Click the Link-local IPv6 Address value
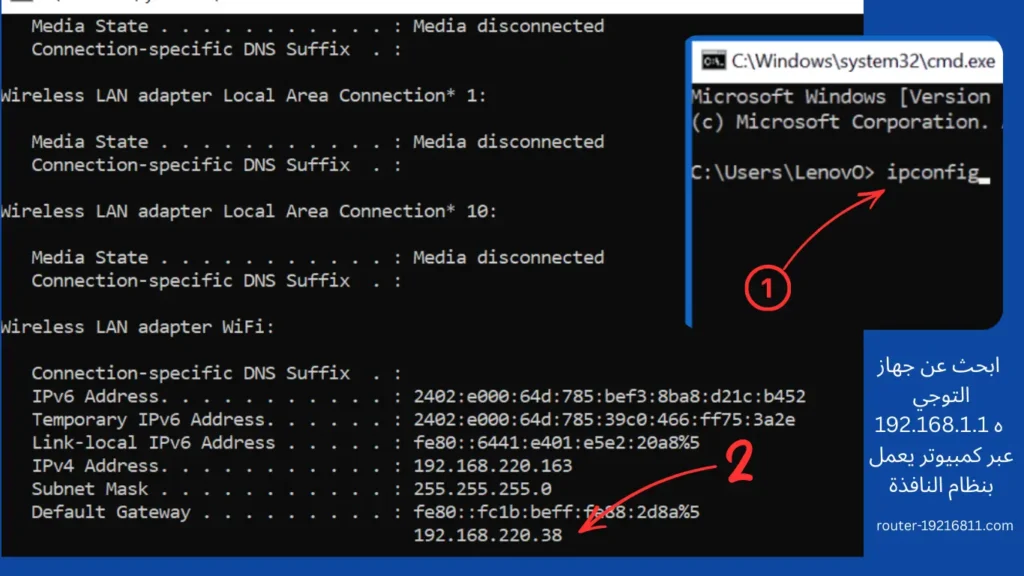This screenshot has width=1024, height=576. click(x=556, y=443)
